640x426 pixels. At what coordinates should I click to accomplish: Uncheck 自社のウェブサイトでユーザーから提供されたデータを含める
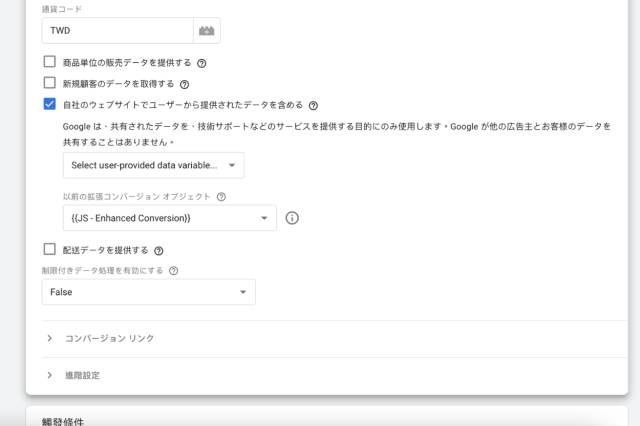[x=49, y=104]
